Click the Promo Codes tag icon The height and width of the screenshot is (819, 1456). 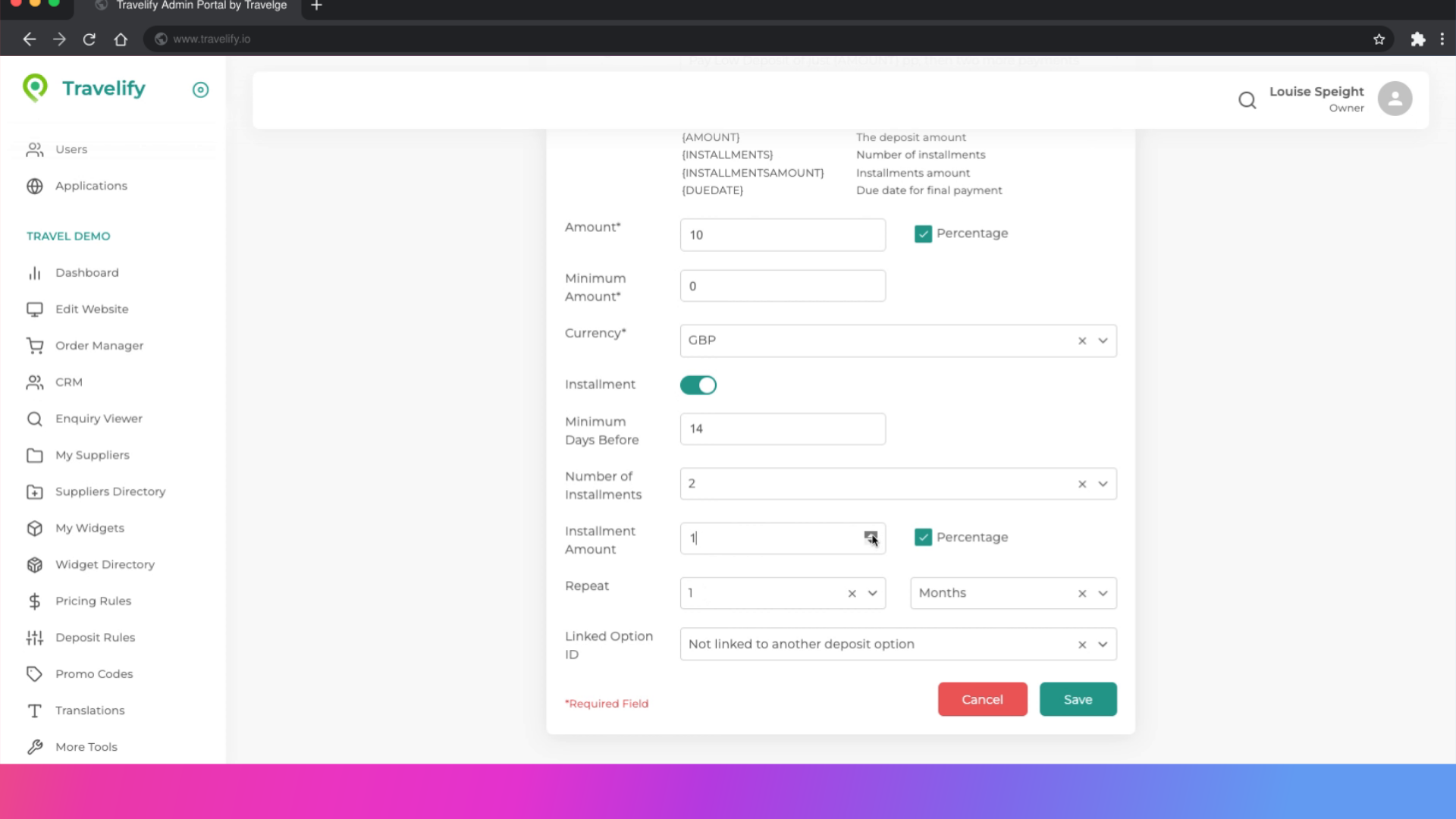pos(35,674)
